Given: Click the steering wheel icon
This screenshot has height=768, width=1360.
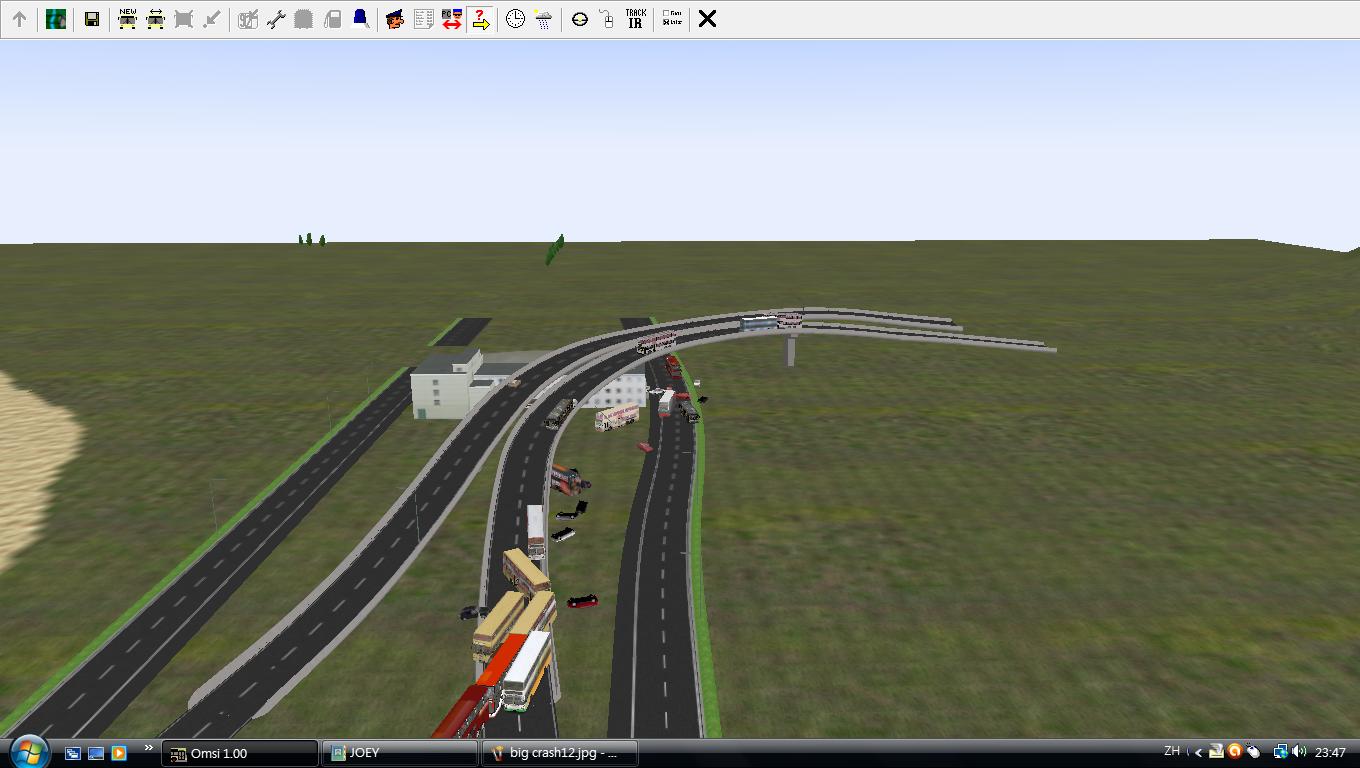Looking at the screenshot, I should [579, 19].
